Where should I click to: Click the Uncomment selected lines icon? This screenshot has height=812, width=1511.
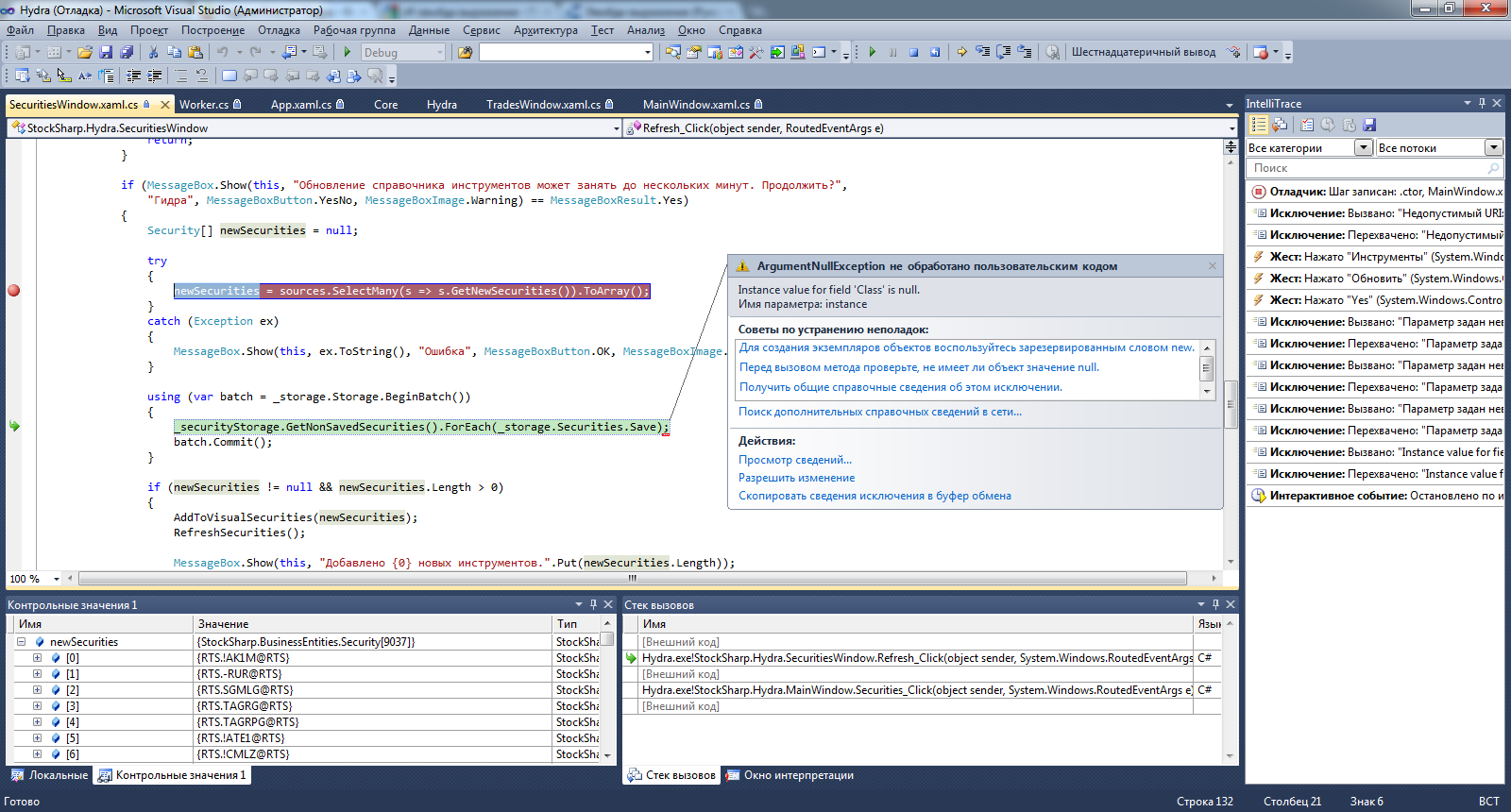[x=201, y=76]
